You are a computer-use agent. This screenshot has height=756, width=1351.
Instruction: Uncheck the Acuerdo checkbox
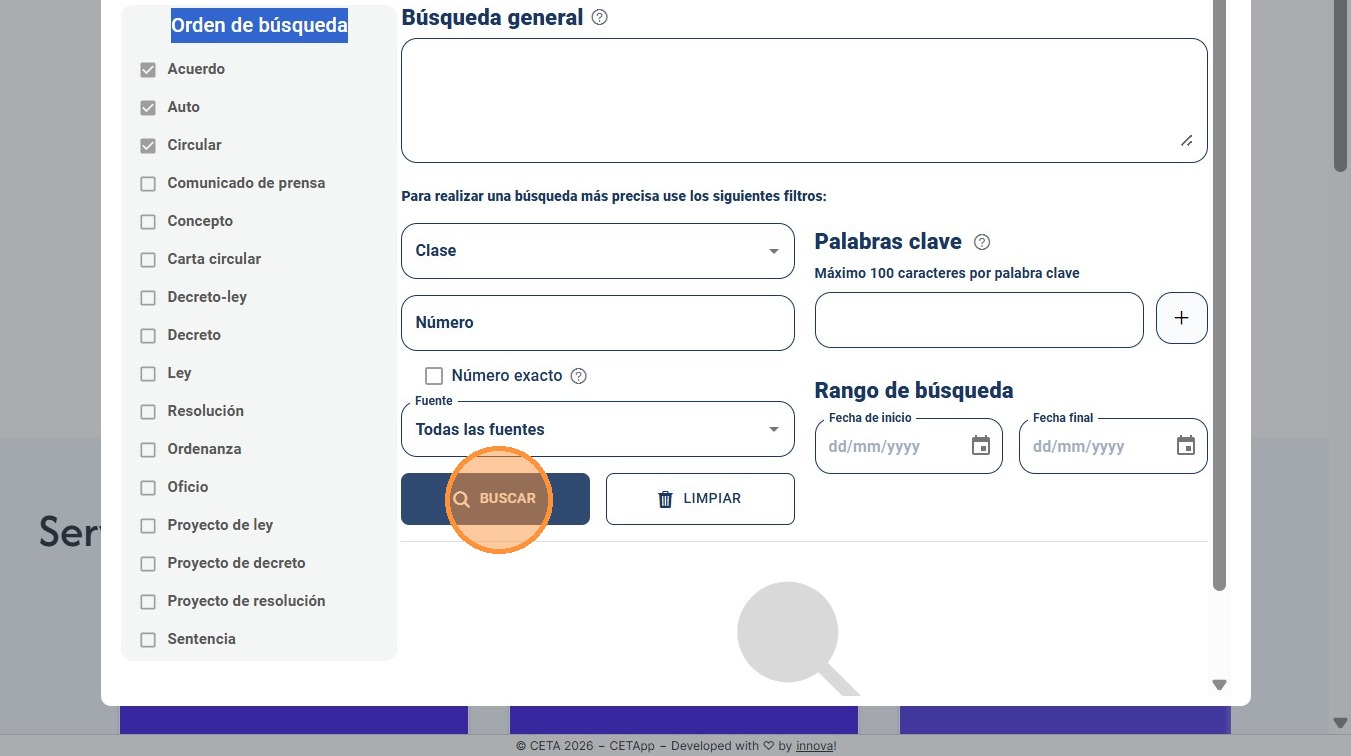[148, 70]
